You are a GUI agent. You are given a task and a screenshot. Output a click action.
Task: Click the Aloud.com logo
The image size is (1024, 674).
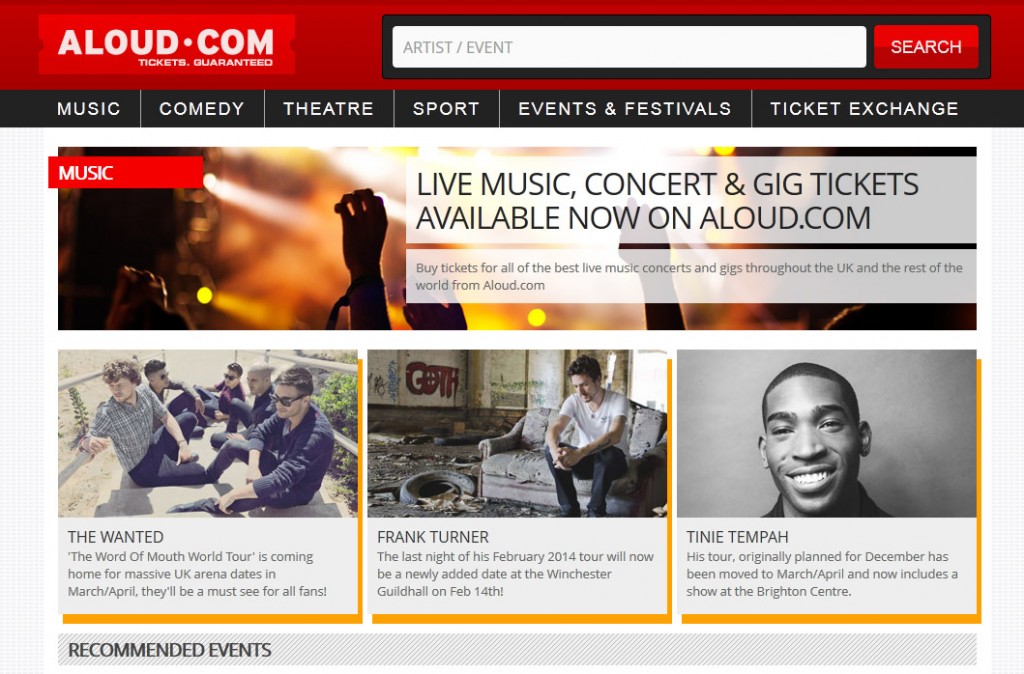click(x=167, y=44)
